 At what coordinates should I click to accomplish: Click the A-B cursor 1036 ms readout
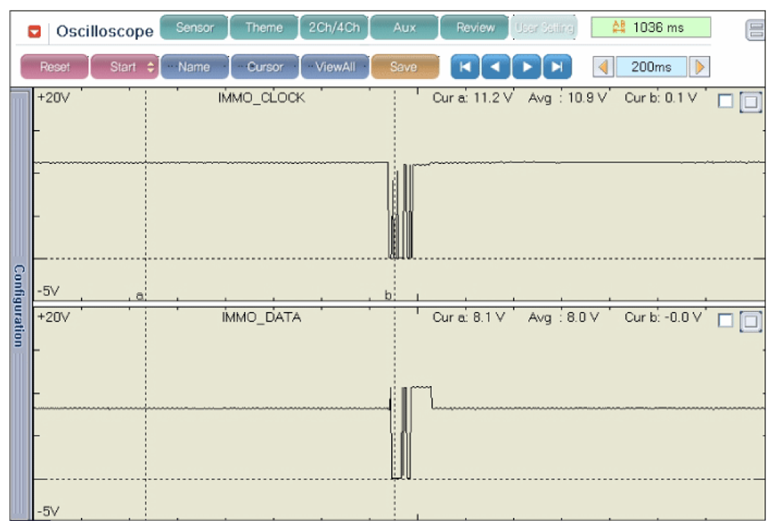tap(651, 27)
